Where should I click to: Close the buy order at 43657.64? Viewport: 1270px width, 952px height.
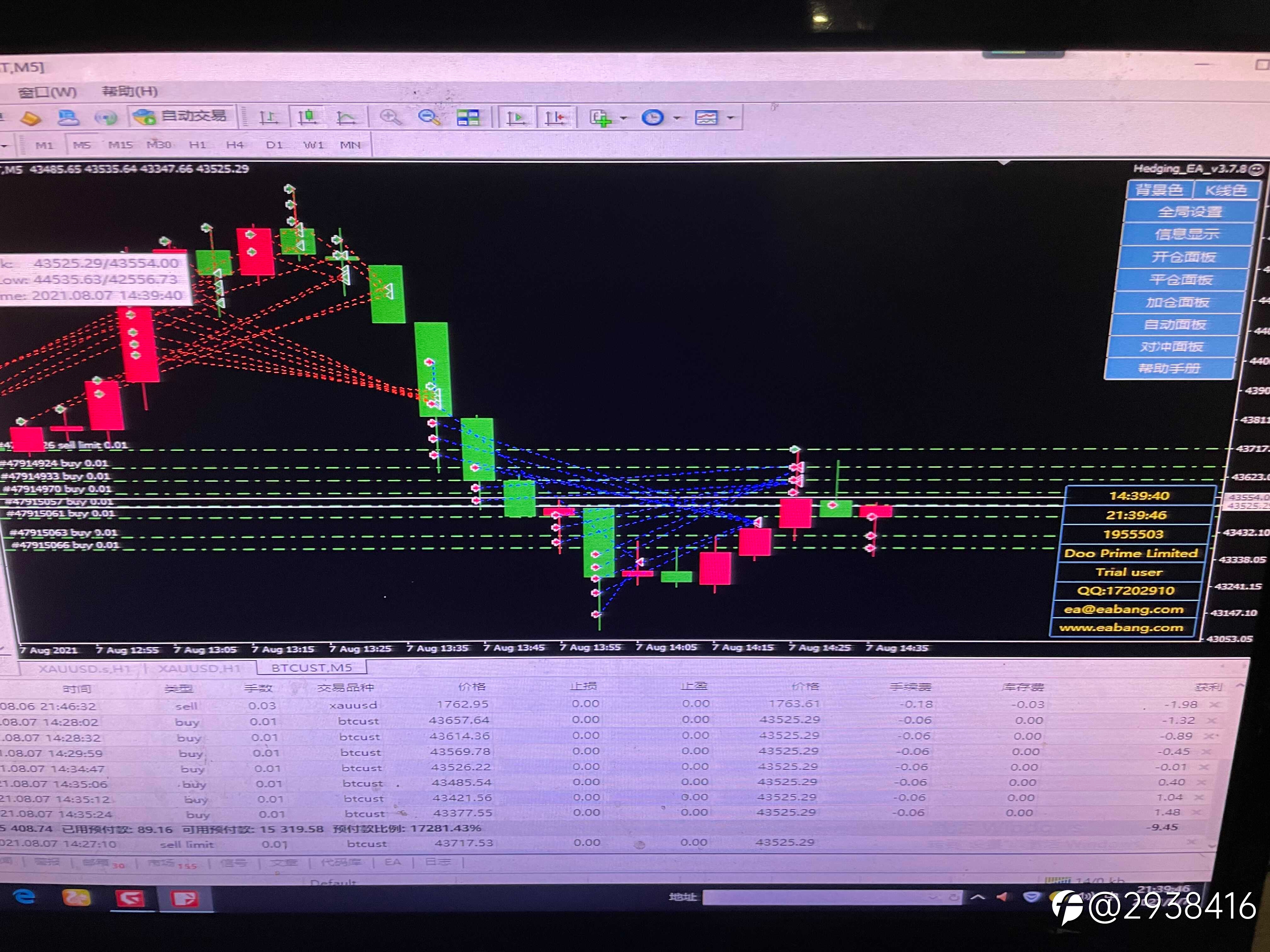(1211, 721)
